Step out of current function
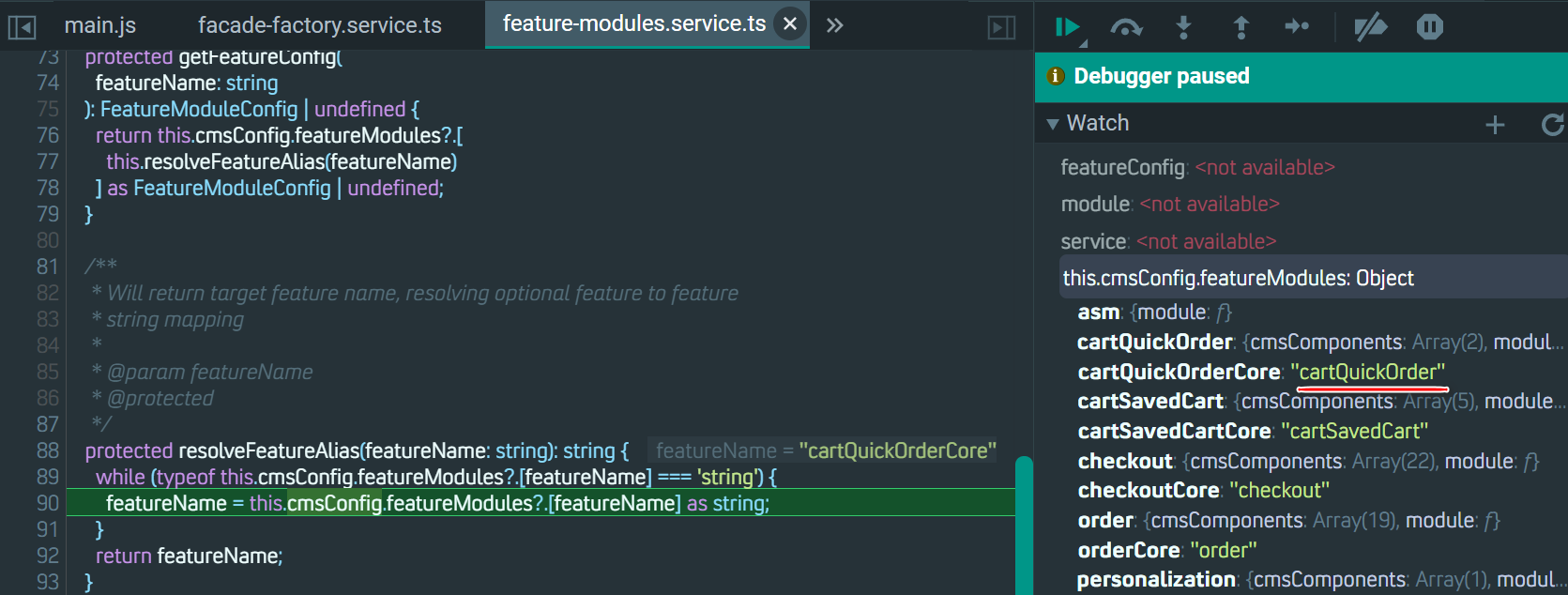The image size is (1568, 595). [x=1241, y=27]
